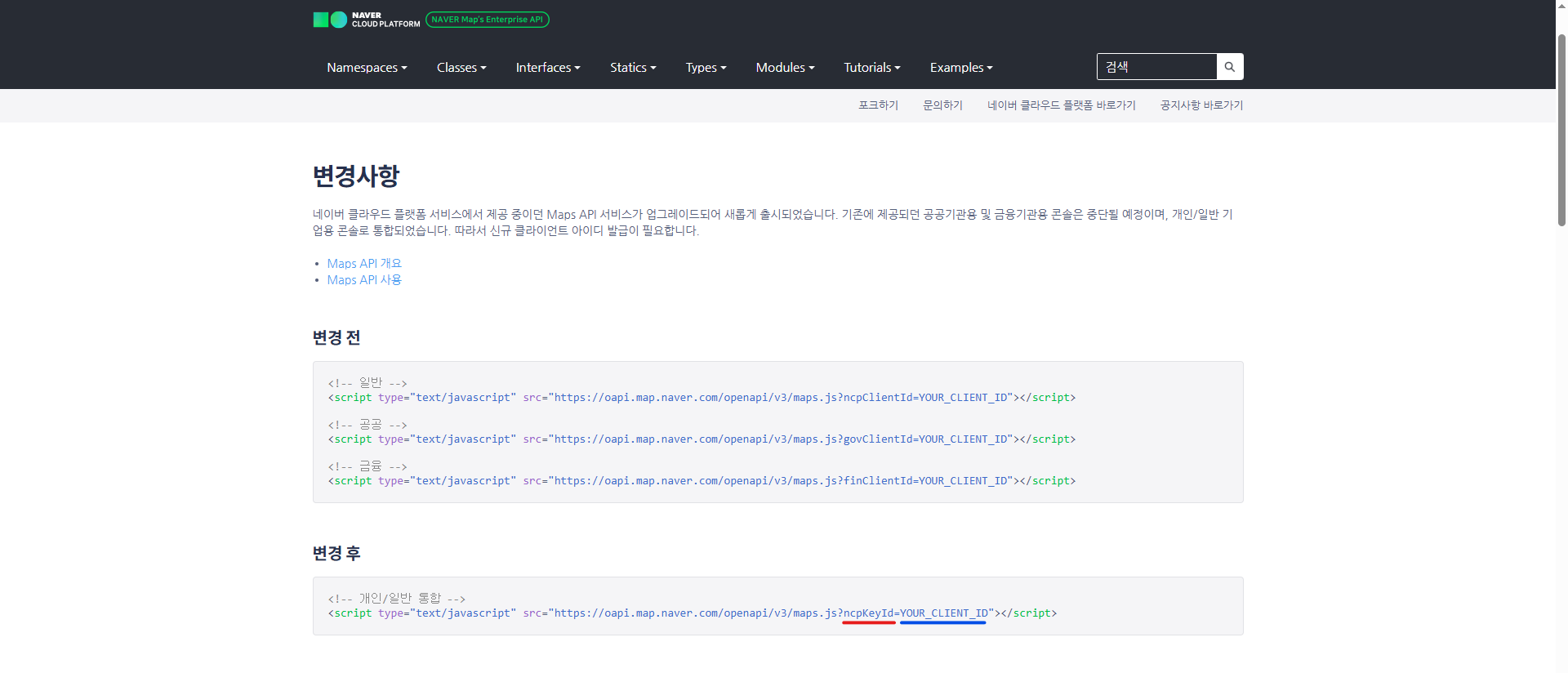
Task: Click the <!-- 금융 --> comment line
Action: pyautogui.click(x=367, y=466)
